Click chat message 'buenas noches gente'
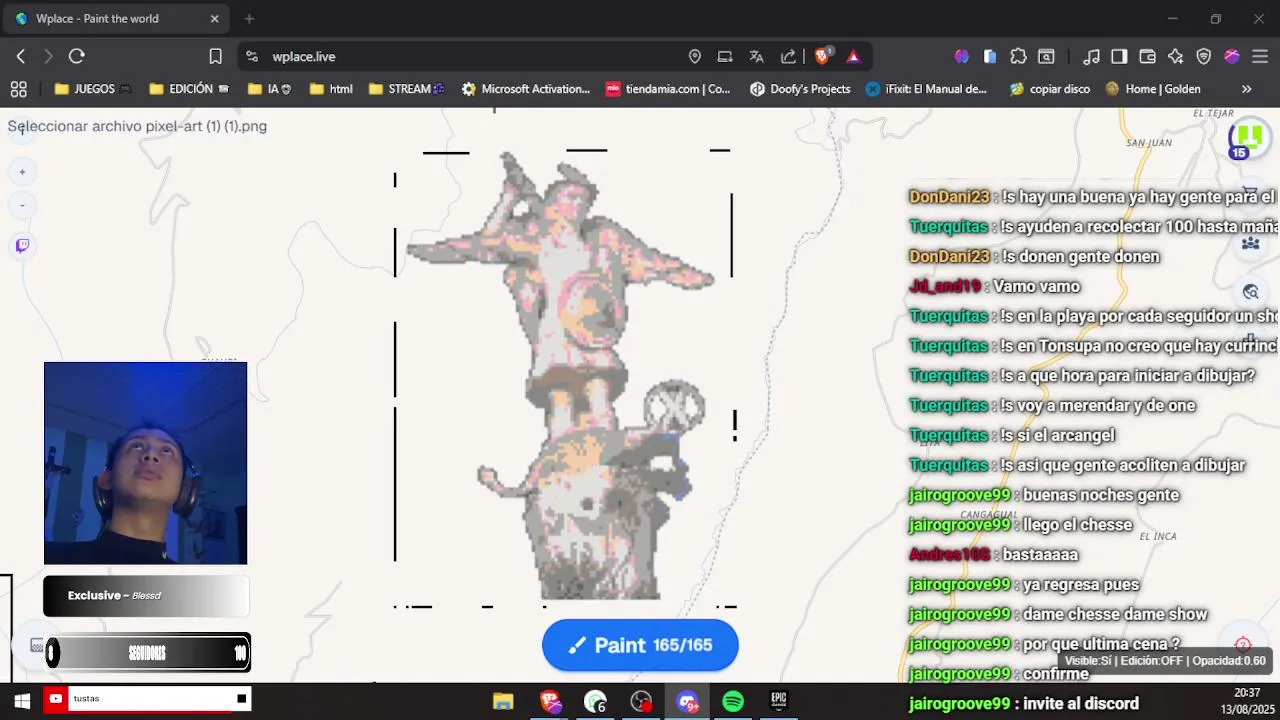The width and height of the screenshot is (1280, 720). [1101, 494]
